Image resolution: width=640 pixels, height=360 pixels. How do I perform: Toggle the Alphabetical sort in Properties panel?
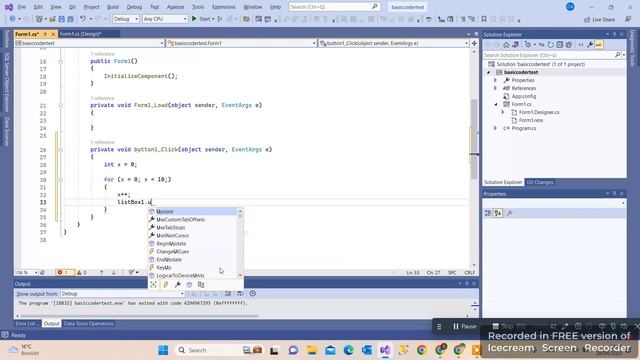tap(498, 213)
